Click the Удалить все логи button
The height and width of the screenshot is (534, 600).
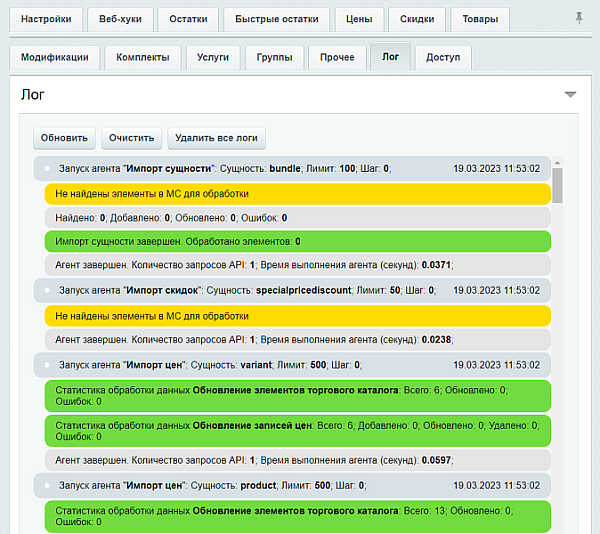click(x=217, y=138)
